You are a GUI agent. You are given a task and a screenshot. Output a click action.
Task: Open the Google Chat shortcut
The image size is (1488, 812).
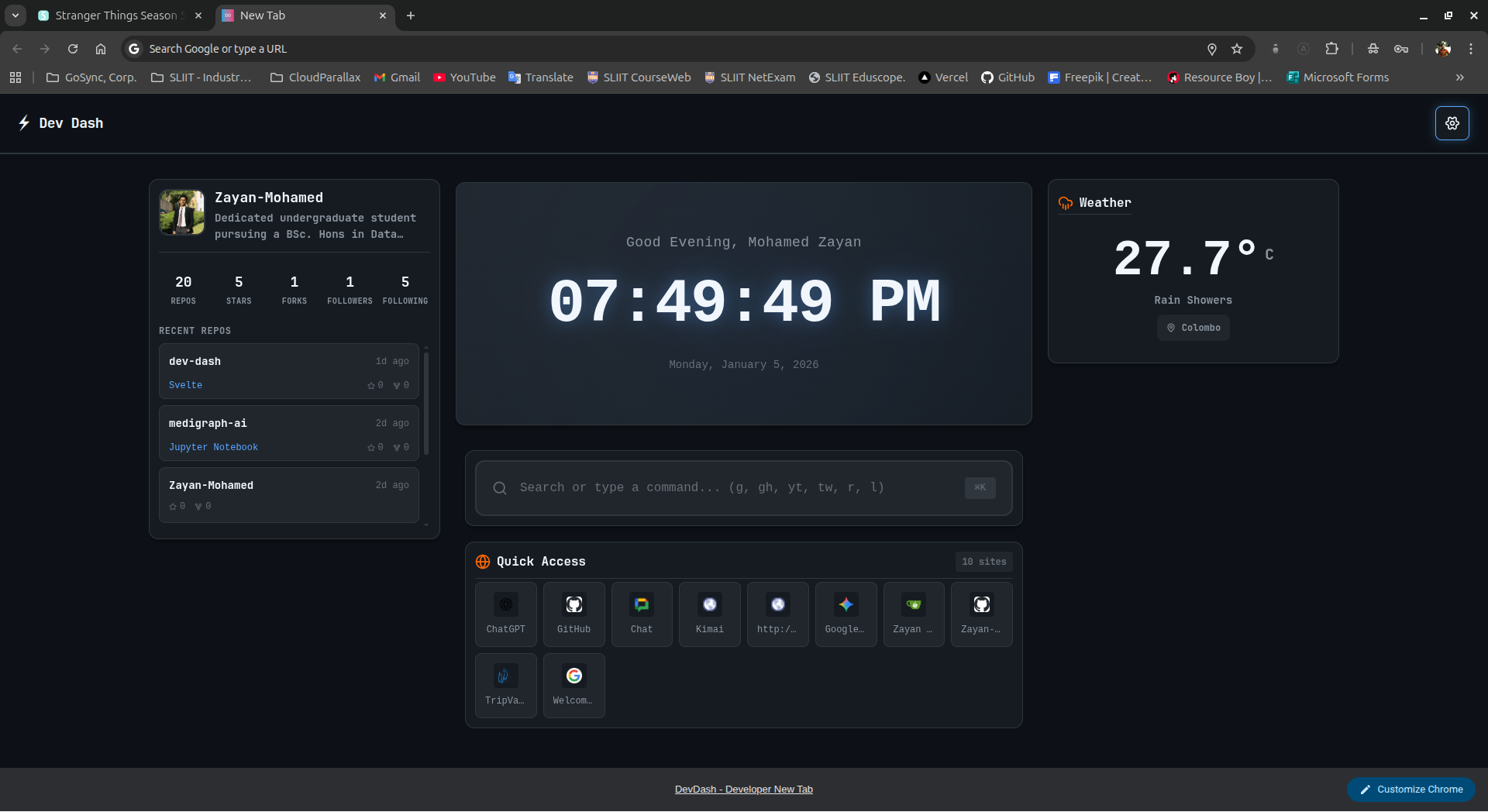coord(641,614)
